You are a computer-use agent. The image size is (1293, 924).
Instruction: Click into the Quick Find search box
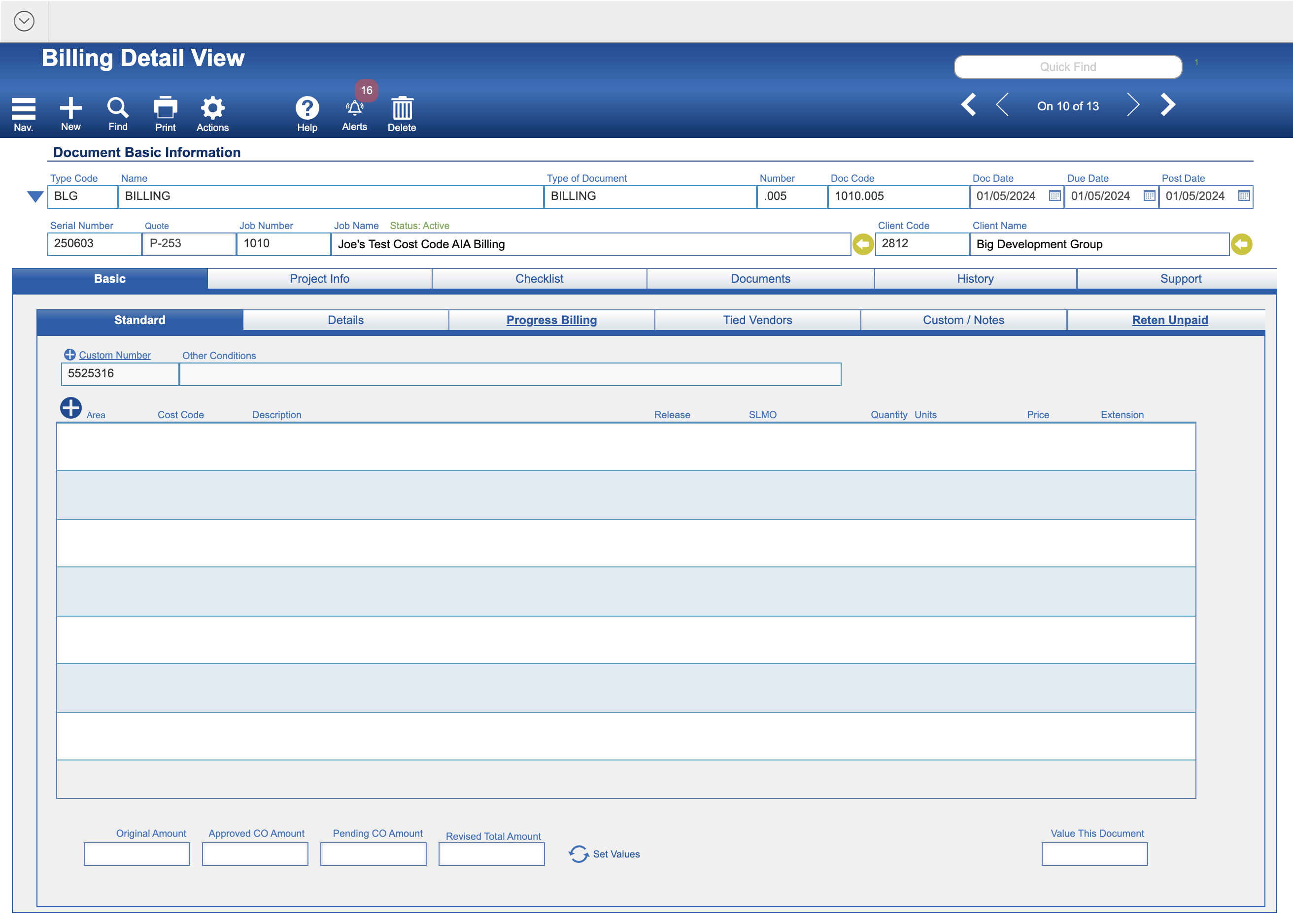1068,66
